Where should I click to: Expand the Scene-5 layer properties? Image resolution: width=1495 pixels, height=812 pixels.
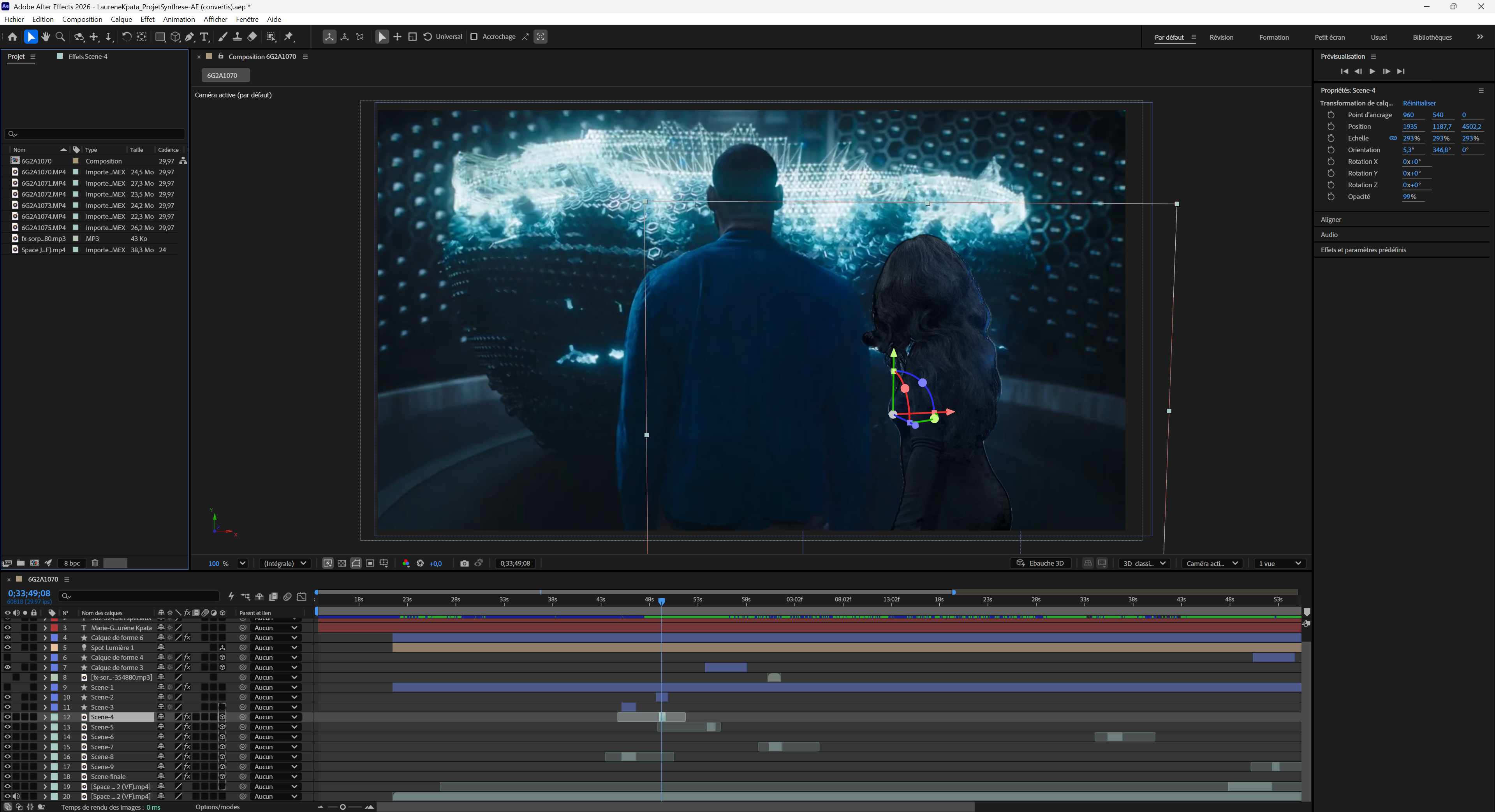[x=45, y=727]
